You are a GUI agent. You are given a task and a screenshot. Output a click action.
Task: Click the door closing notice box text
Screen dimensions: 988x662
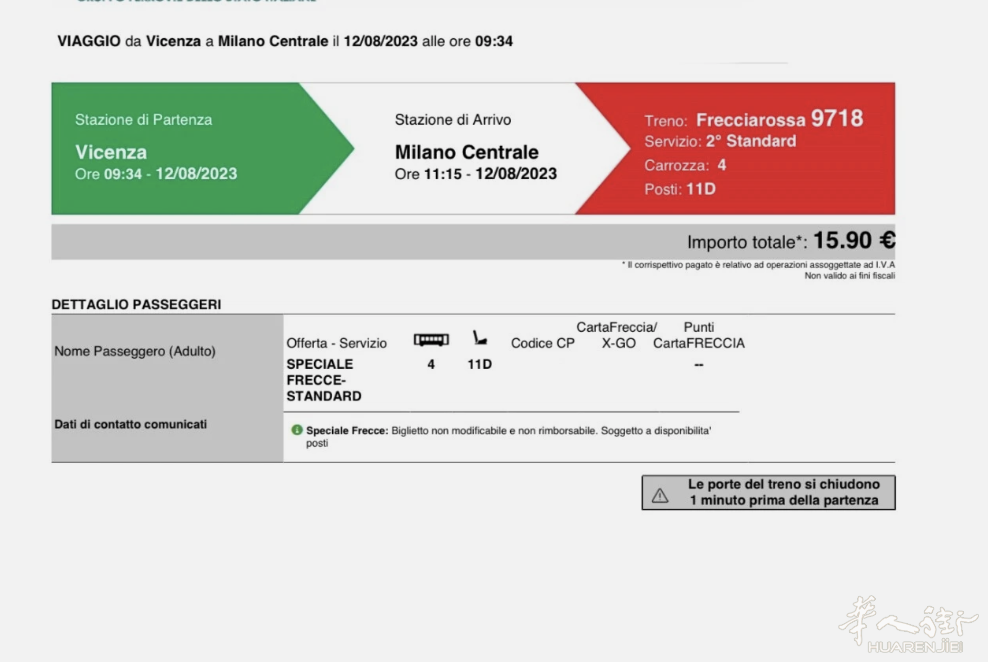783,492
